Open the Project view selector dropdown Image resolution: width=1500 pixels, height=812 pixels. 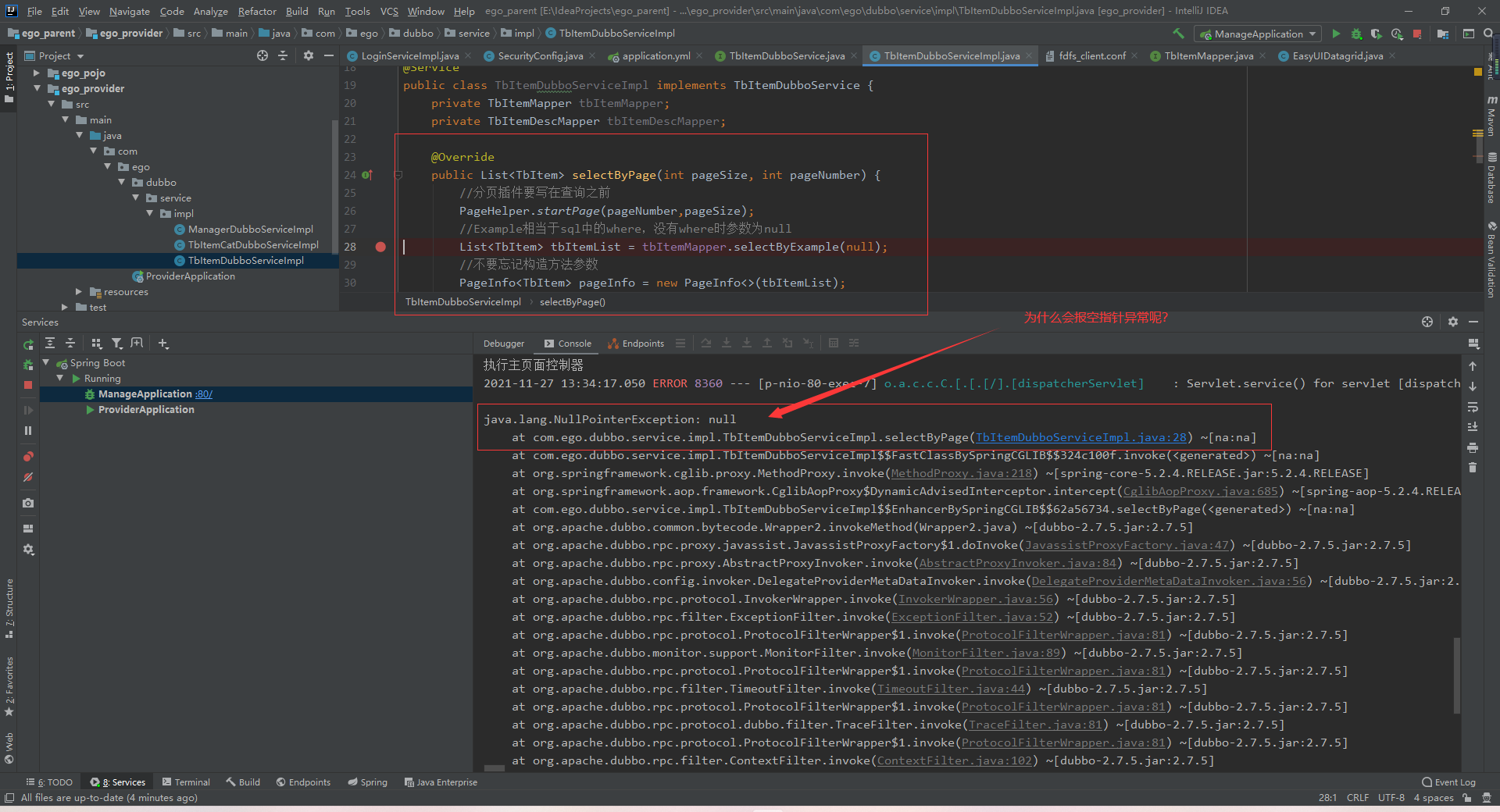pyautogui.click(x=55, y=55)
